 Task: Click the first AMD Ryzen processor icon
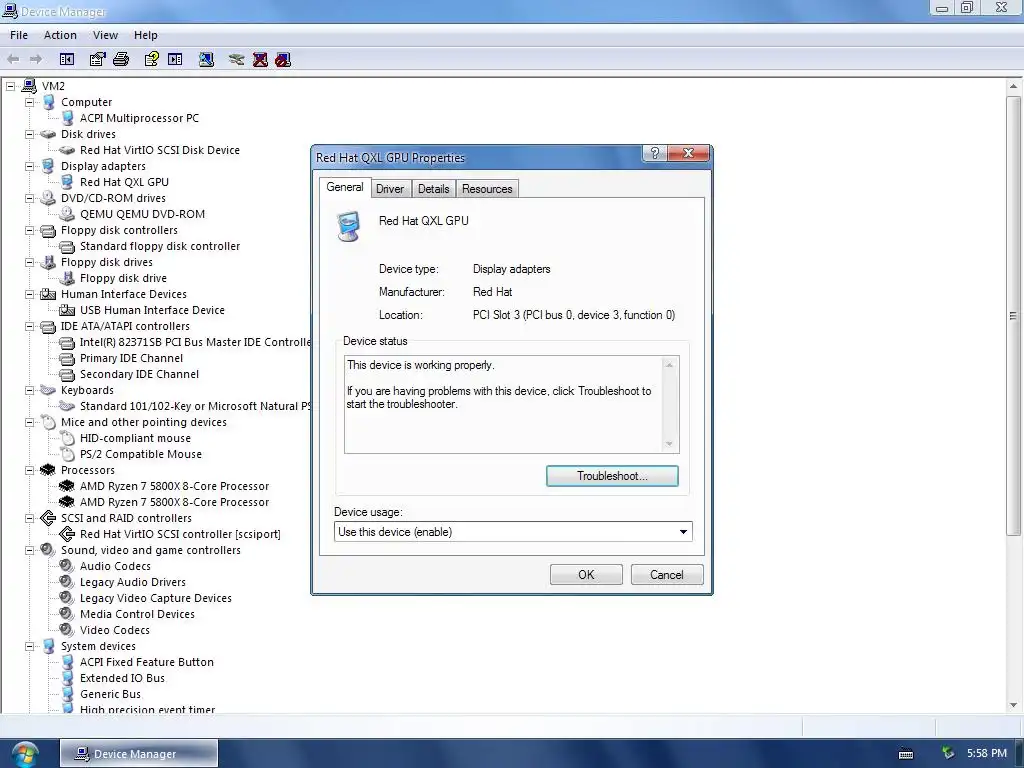(x=67, y=486)
